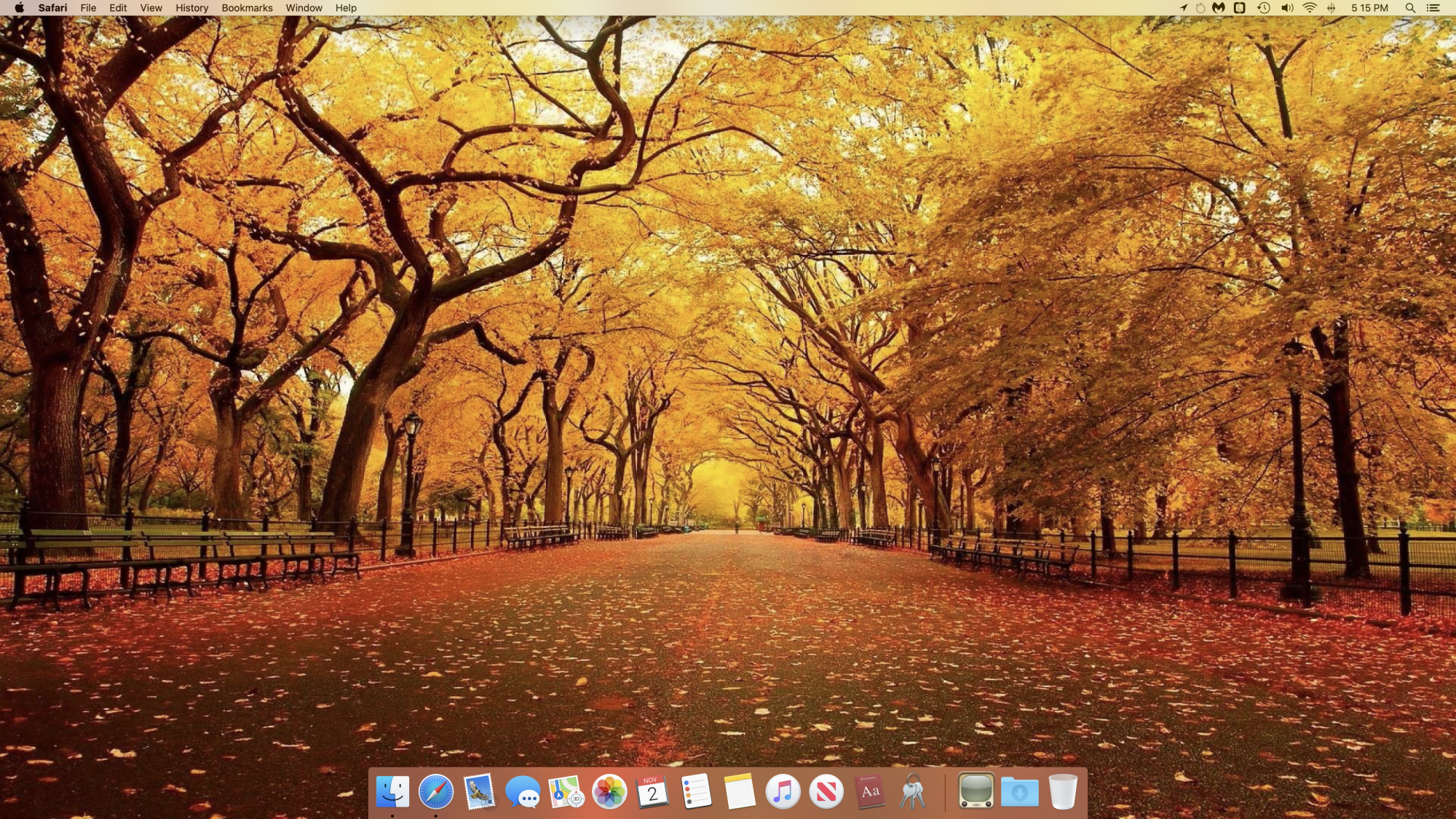This screenshot has height=819, width=1456.
Task: Open the Downloads folder stack
Action: click(x=1019, y=791)
